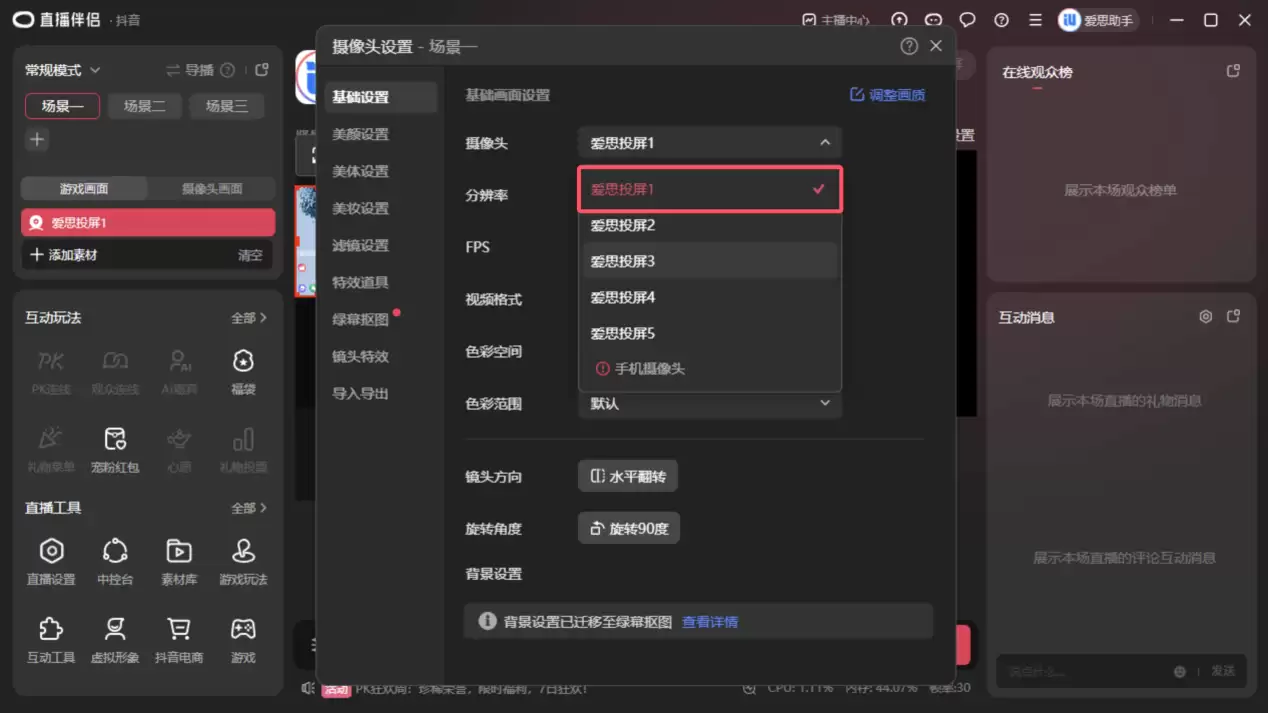Expand 互动玩法 全部 list

coord(249,318)
